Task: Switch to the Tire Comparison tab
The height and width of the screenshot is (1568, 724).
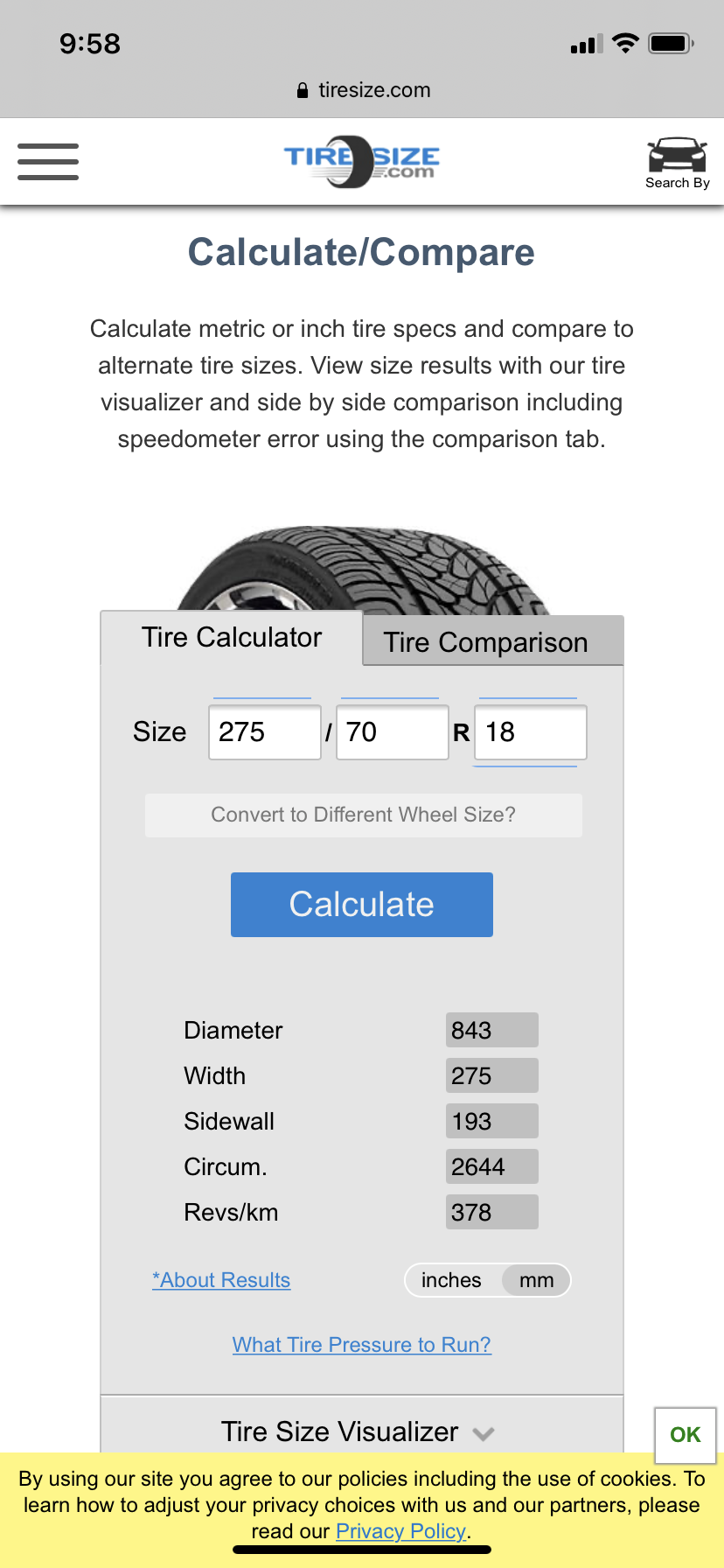Action: point(484,641)
